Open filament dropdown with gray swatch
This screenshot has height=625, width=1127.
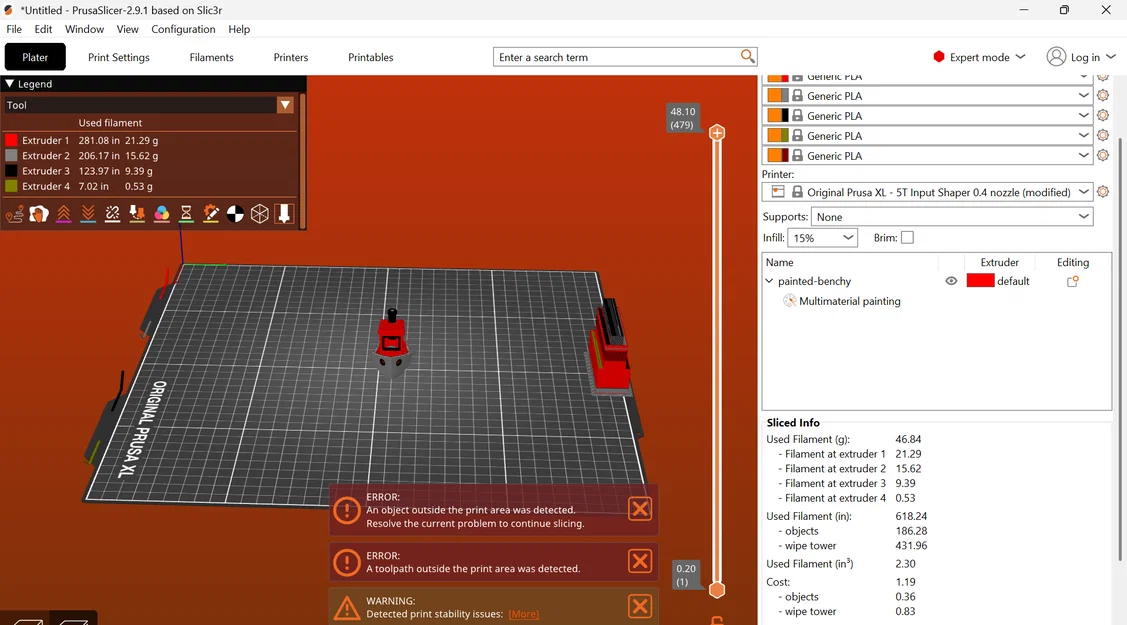point(927,96)
